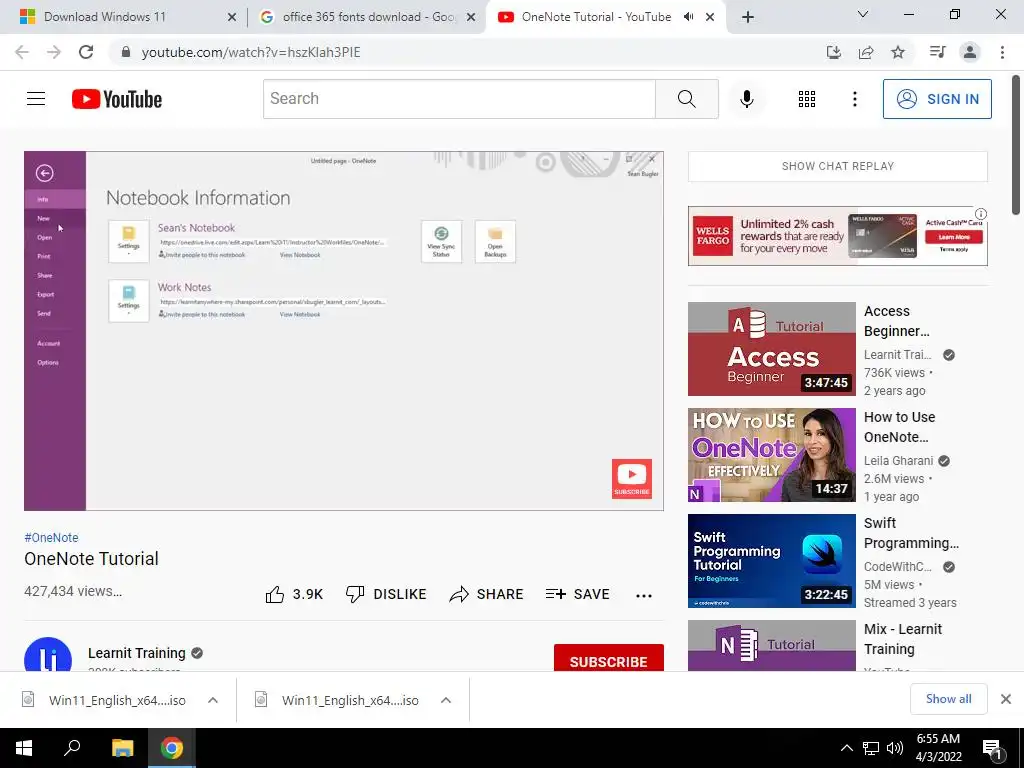1024x768 pixels.
Task: Open the volume control in tray
Action: [895, 748]
